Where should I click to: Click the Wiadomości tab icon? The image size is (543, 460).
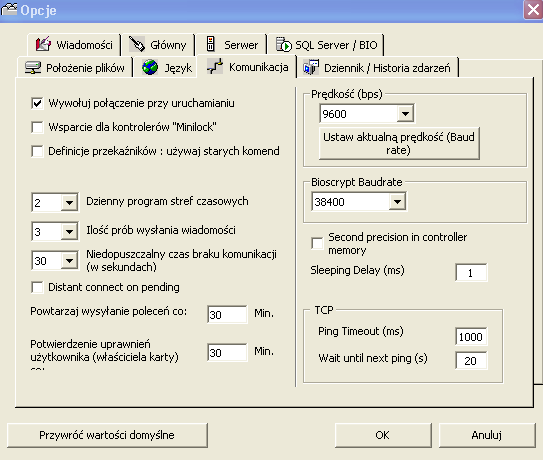(43, 44)
